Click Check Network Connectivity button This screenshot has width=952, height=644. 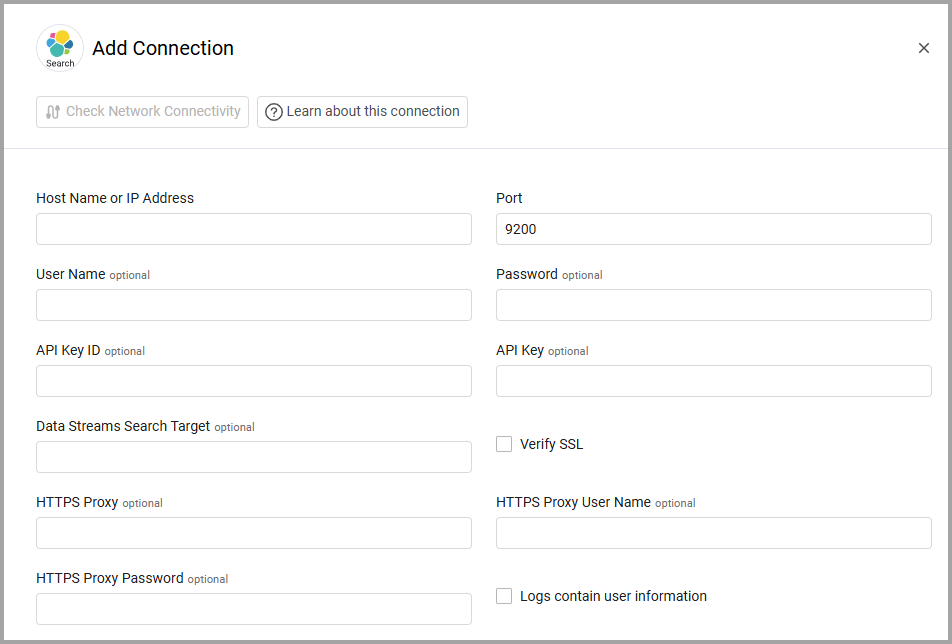pyautogui.click(x=142, y=112)
